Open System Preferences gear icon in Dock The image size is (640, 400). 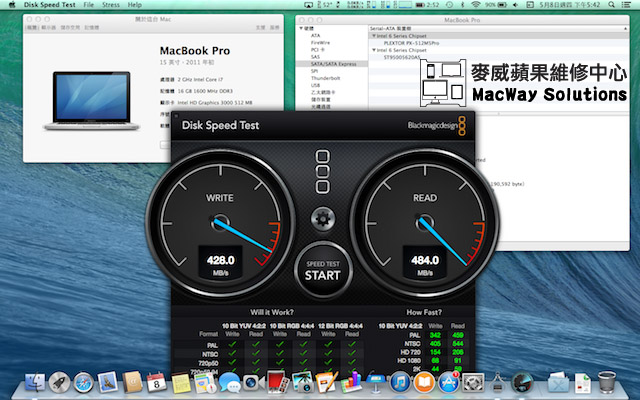473,383
